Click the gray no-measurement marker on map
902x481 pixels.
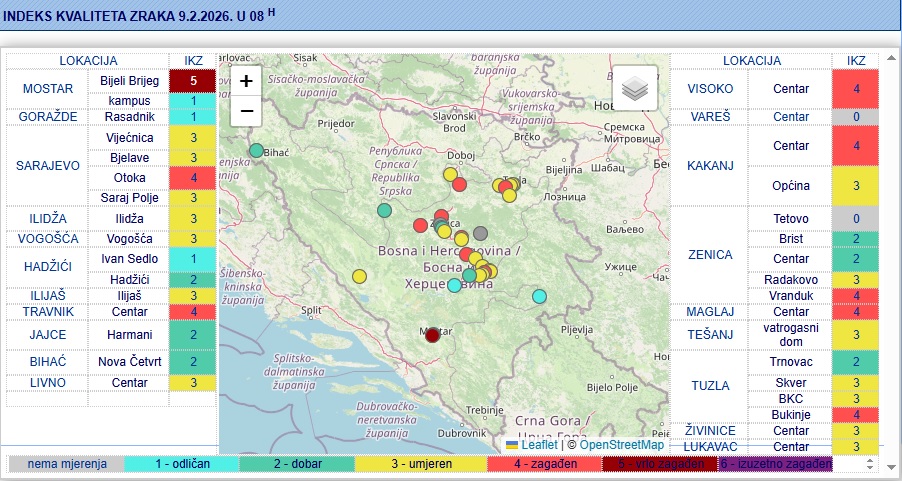pyautogui.click(x=480, y=234)
